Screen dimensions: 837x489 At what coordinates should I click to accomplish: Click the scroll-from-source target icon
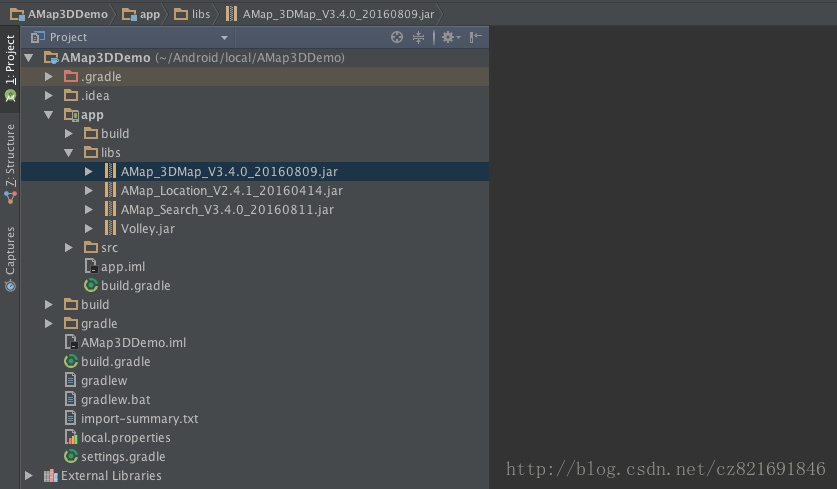[397, 37]
